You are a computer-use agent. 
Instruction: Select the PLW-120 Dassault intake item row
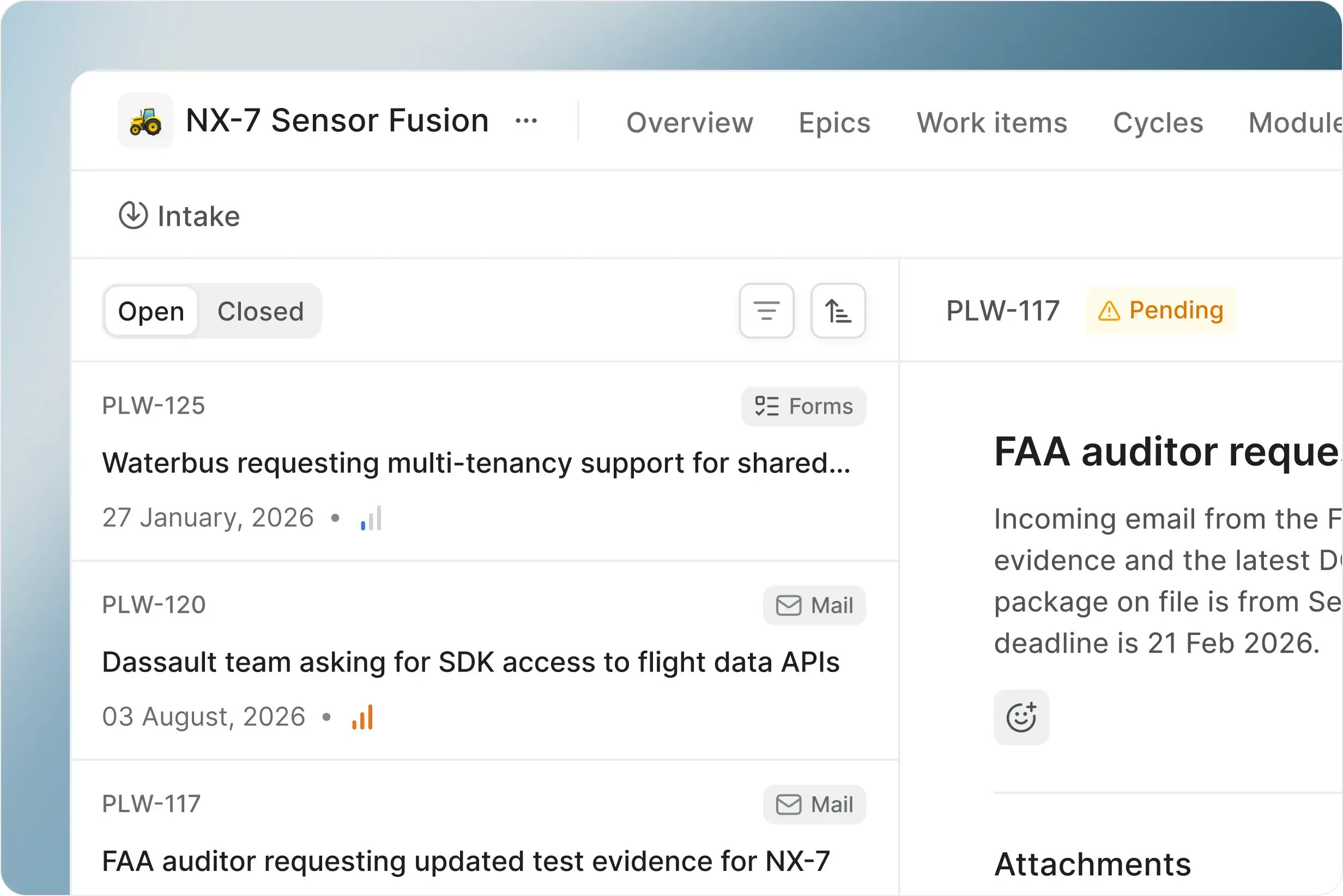click(x=471, y=662)
